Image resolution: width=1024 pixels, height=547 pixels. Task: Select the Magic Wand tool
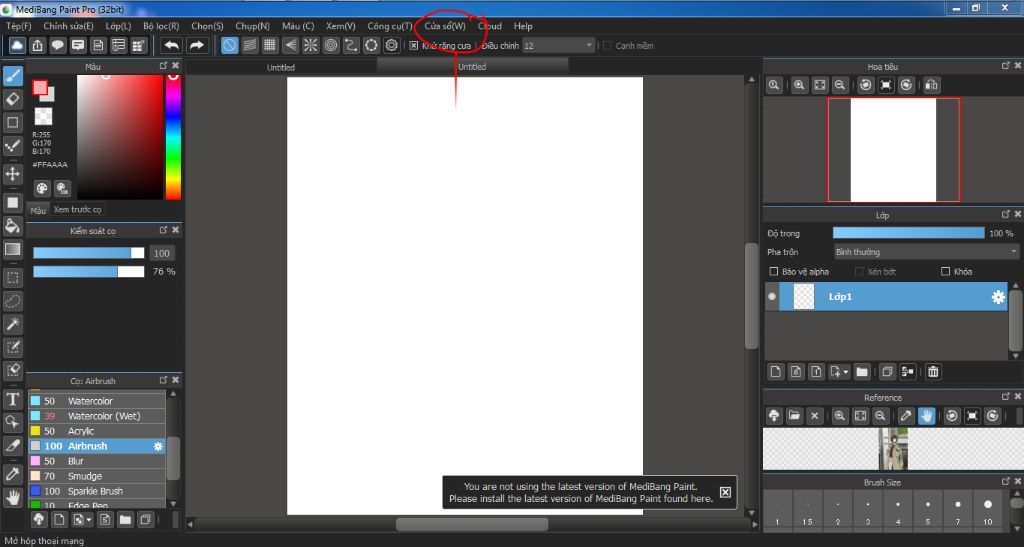tap(12, 324)
